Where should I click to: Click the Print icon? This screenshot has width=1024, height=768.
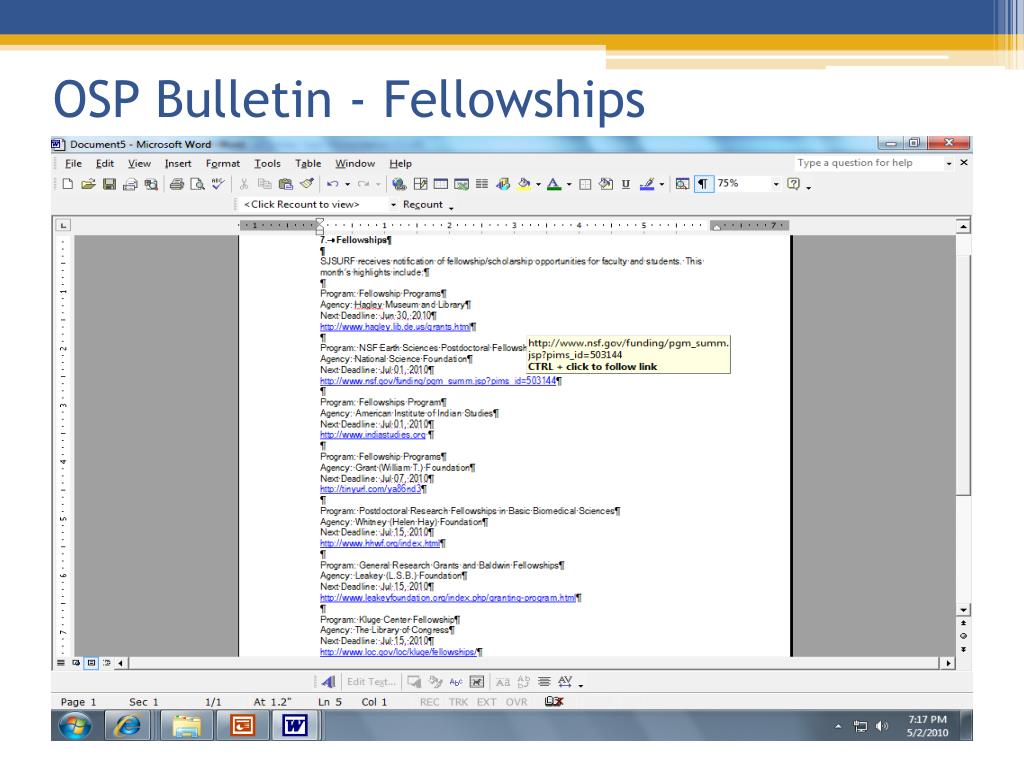(x=176, y=184)
